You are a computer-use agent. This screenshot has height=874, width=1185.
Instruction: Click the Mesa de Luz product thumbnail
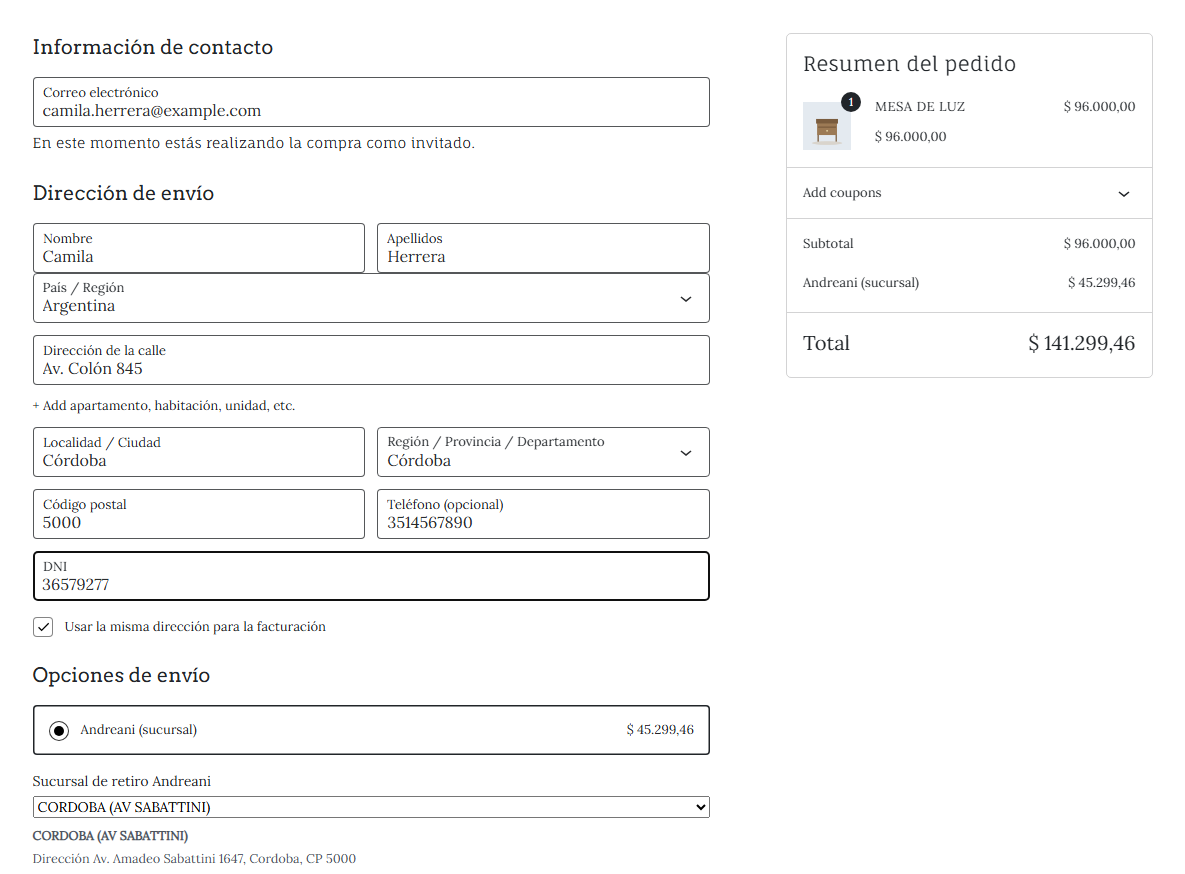(x=827, y=126)
